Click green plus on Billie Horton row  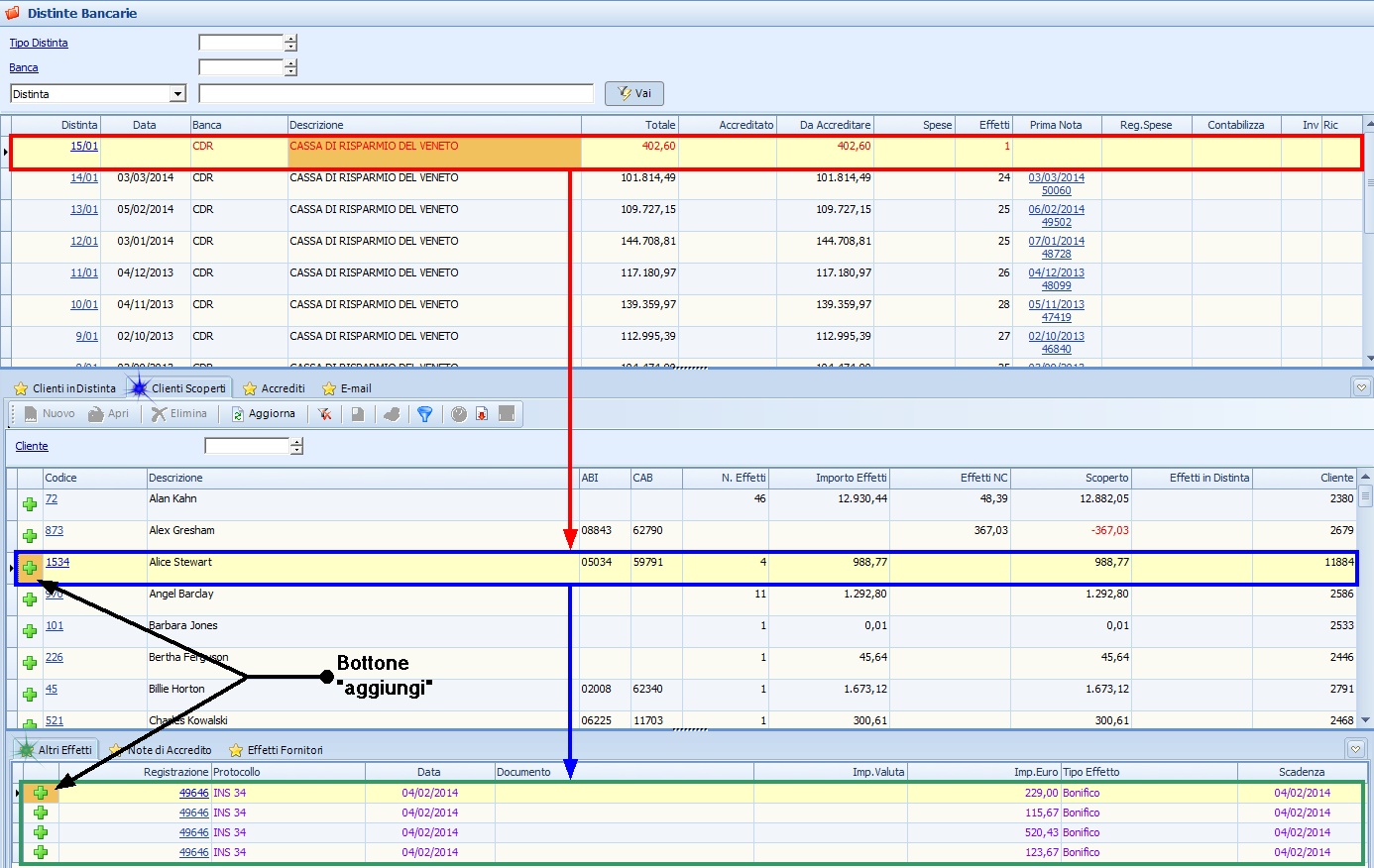coord(30,695)
